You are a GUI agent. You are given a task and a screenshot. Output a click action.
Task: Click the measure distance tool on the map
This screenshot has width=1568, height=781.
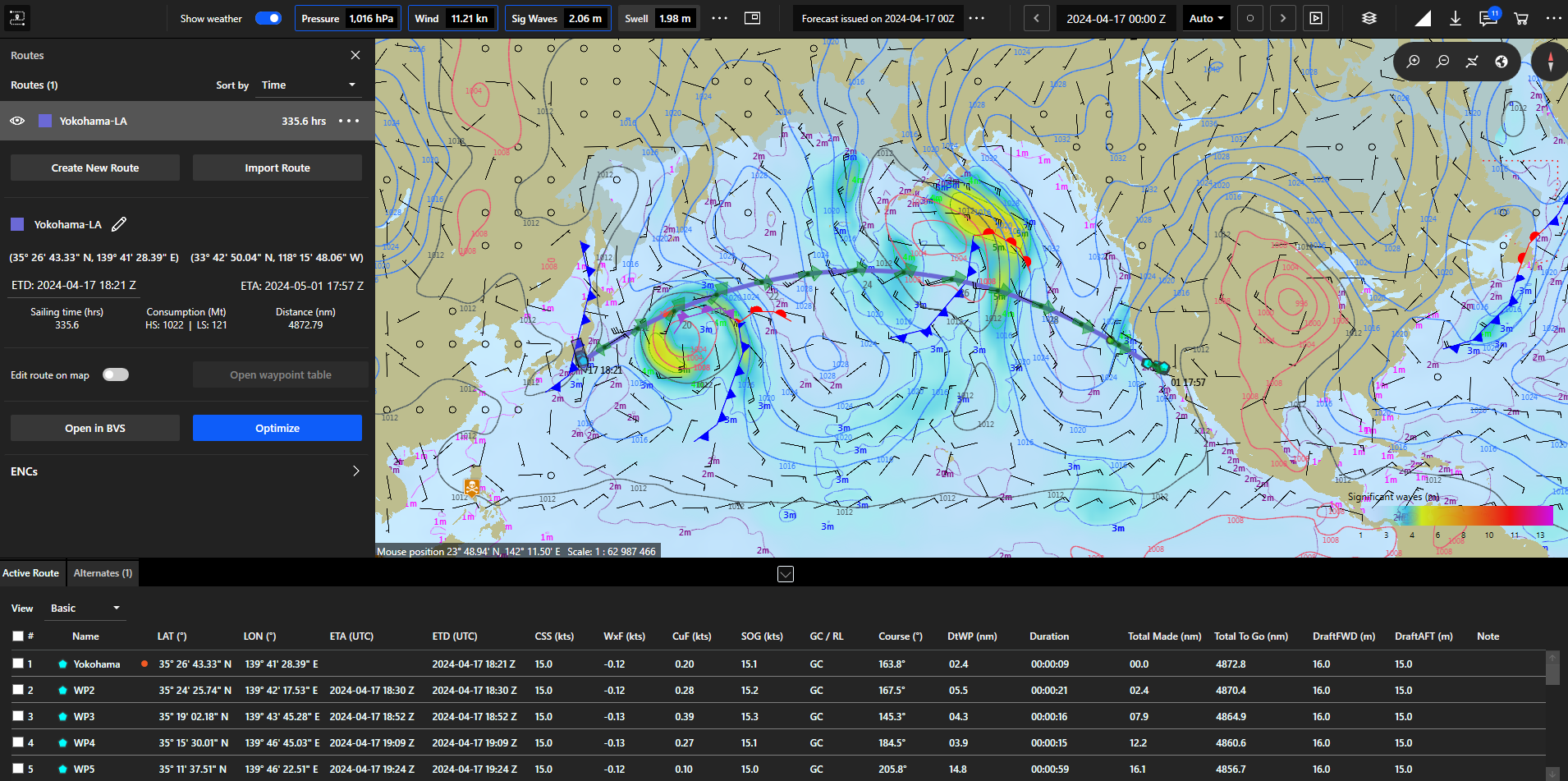(x=1472, y=62)
